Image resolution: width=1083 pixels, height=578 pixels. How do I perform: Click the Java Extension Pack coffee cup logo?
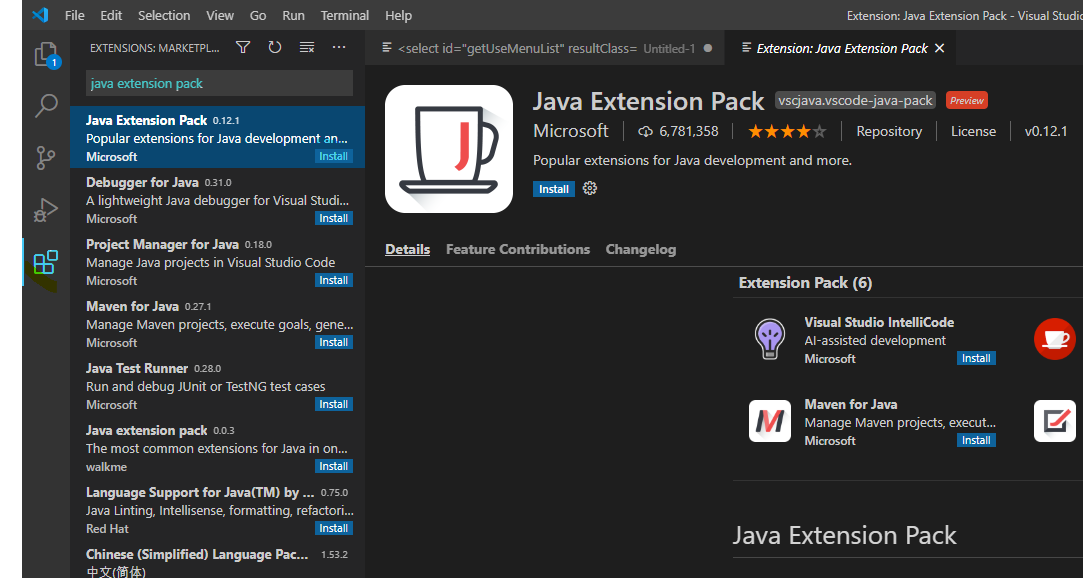click(449, 148)
